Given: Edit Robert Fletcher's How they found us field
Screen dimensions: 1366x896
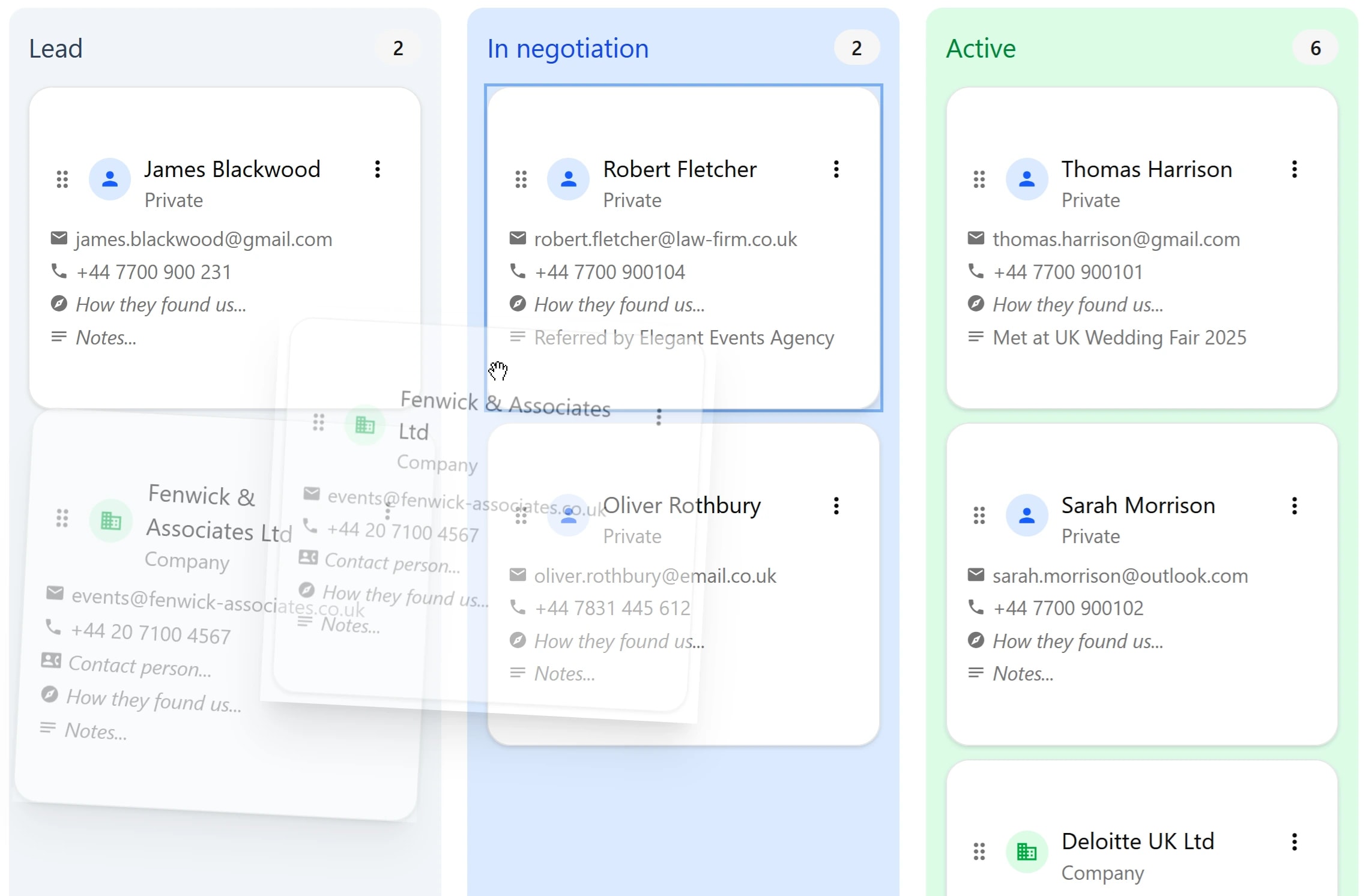Looking at the screenshot, I should pos(620,304).
